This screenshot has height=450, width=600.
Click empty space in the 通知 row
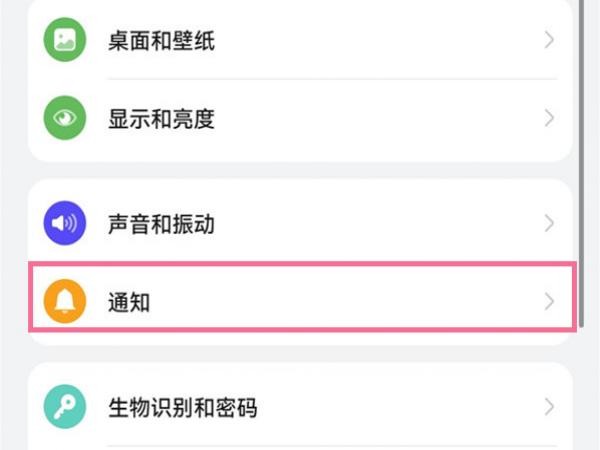(344, 302)
